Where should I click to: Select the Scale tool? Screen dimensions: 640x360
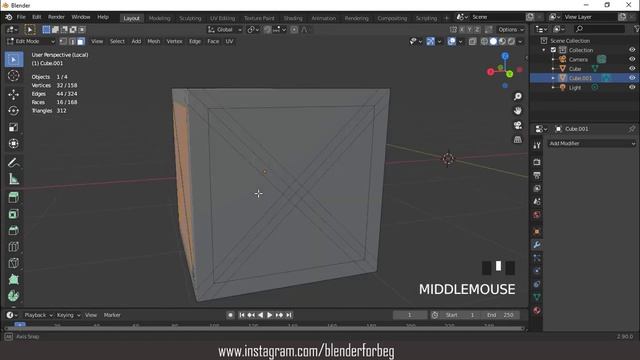tap(13, 127)
